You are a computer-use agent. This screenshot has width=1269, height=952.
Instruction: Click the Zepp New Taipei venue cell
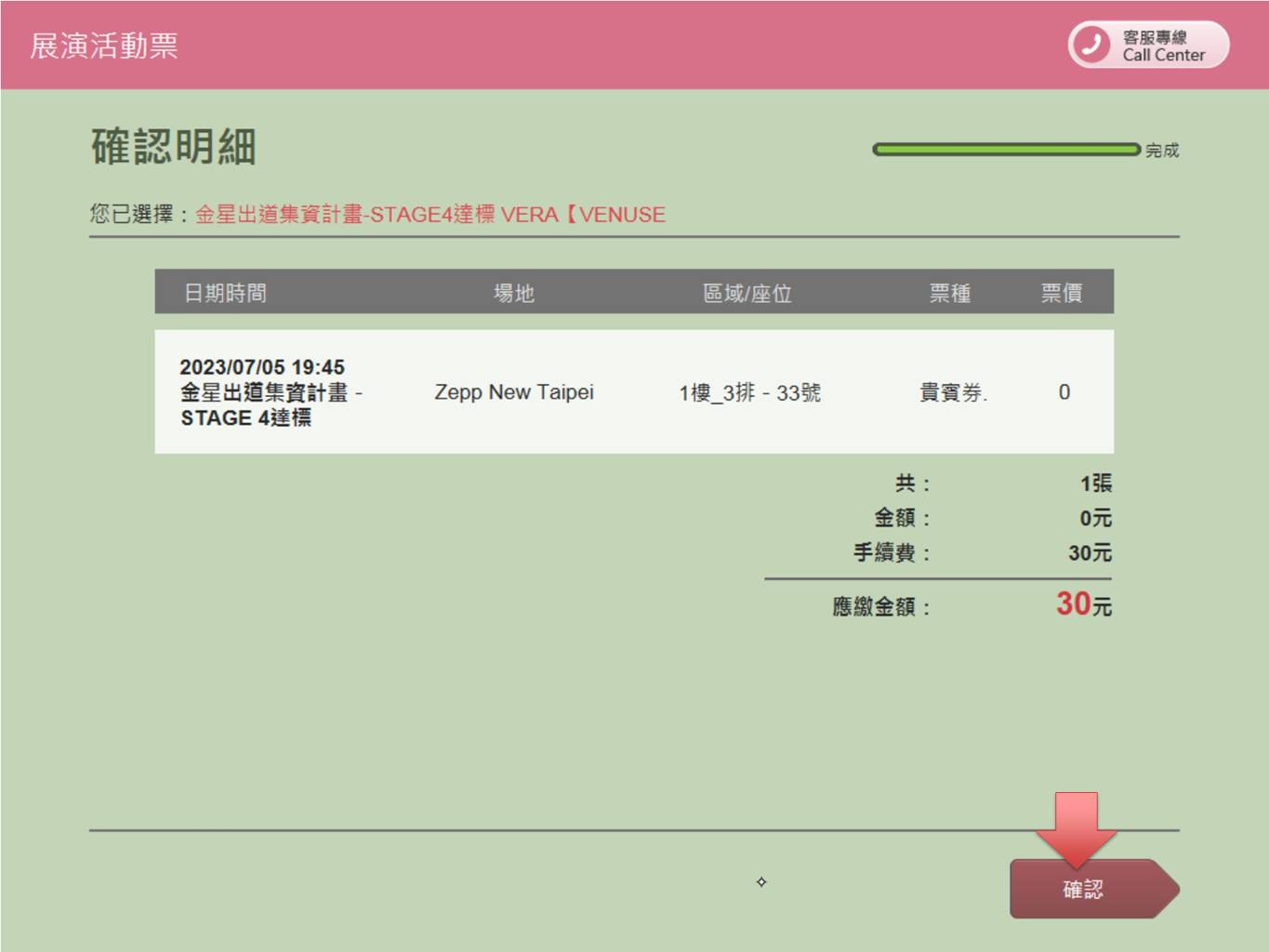click(513, 392)
